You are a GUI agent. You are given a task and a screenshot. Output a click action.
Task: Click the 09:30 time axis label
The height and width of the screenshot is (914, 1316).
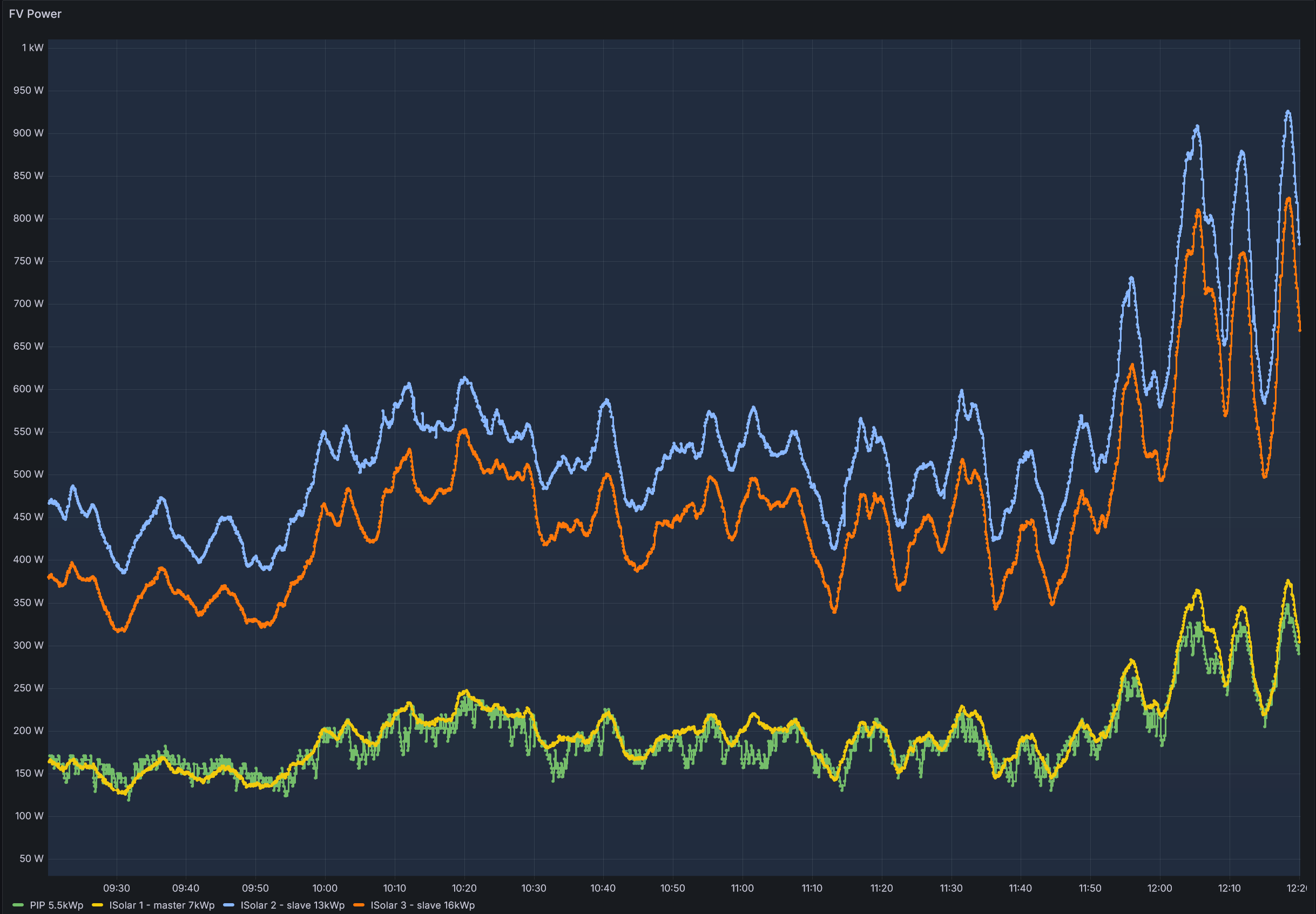coord(116,888)
